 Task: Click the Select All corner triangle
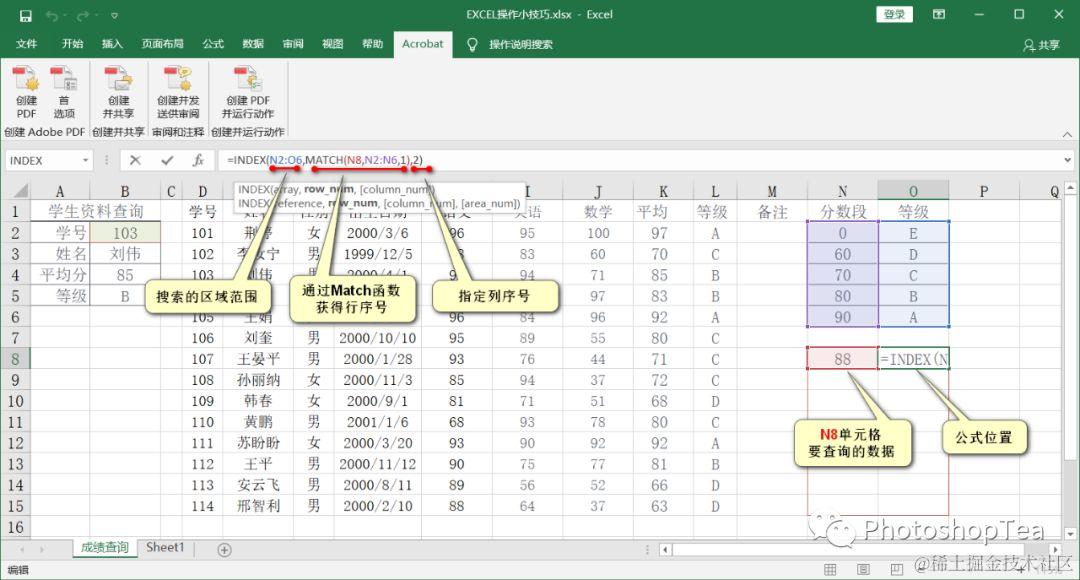coord(20,191)
